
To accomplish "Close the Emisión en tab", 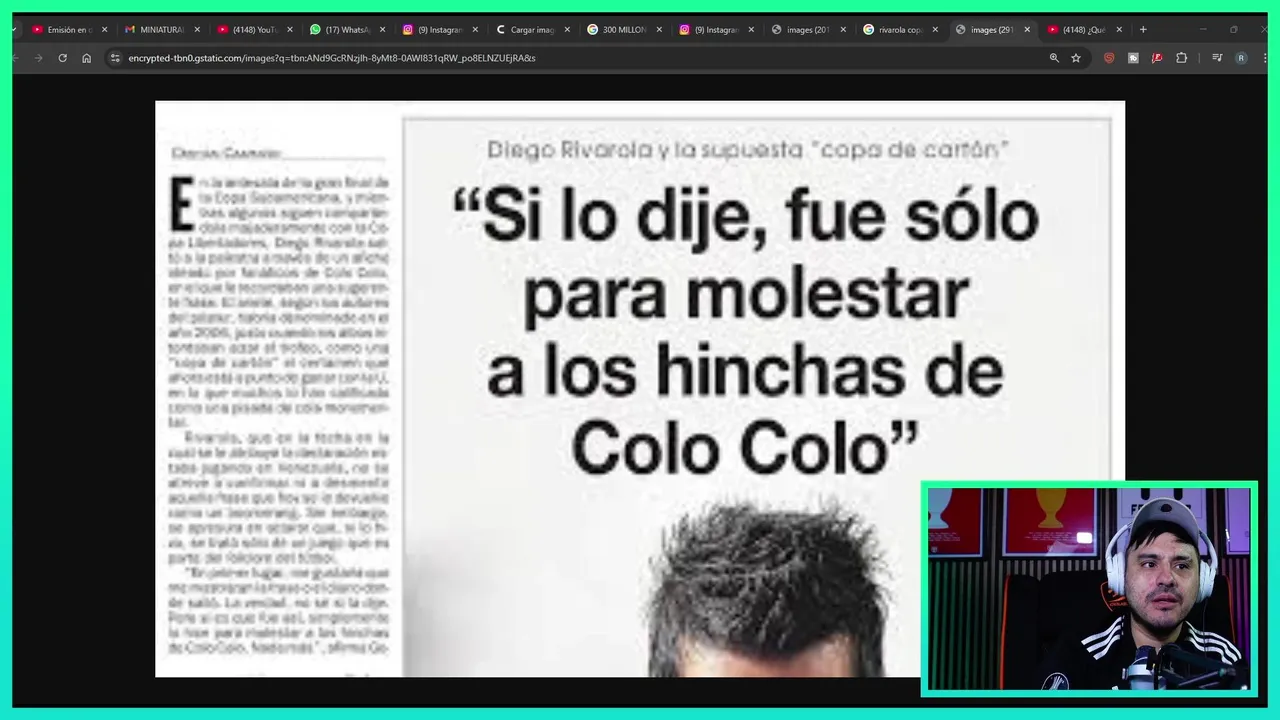I will coord(105,30).
